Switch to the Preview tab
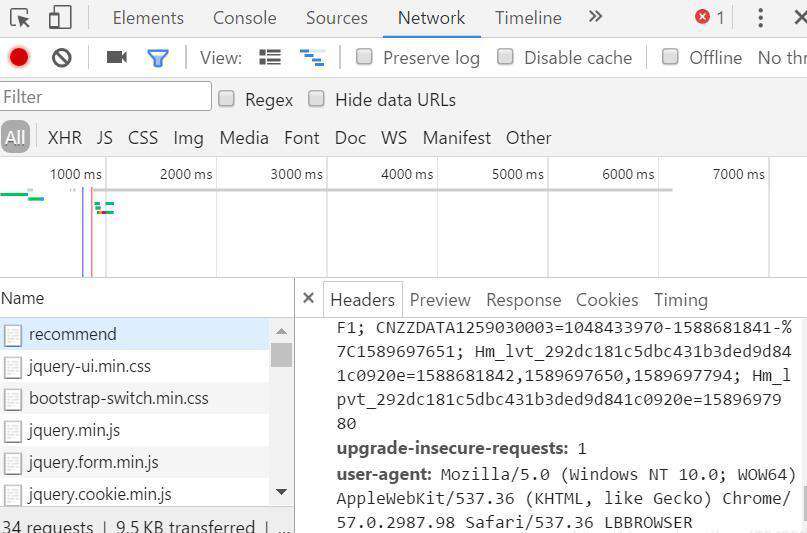807x533 pixels. tap(440, 299)
